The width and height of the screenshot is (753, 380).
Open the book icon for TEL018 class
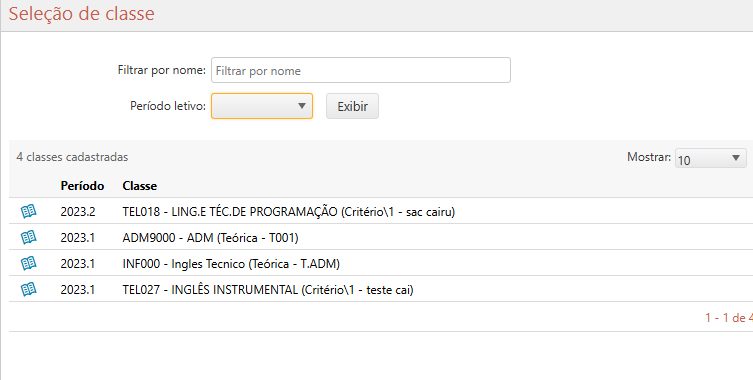coord(28,211)
